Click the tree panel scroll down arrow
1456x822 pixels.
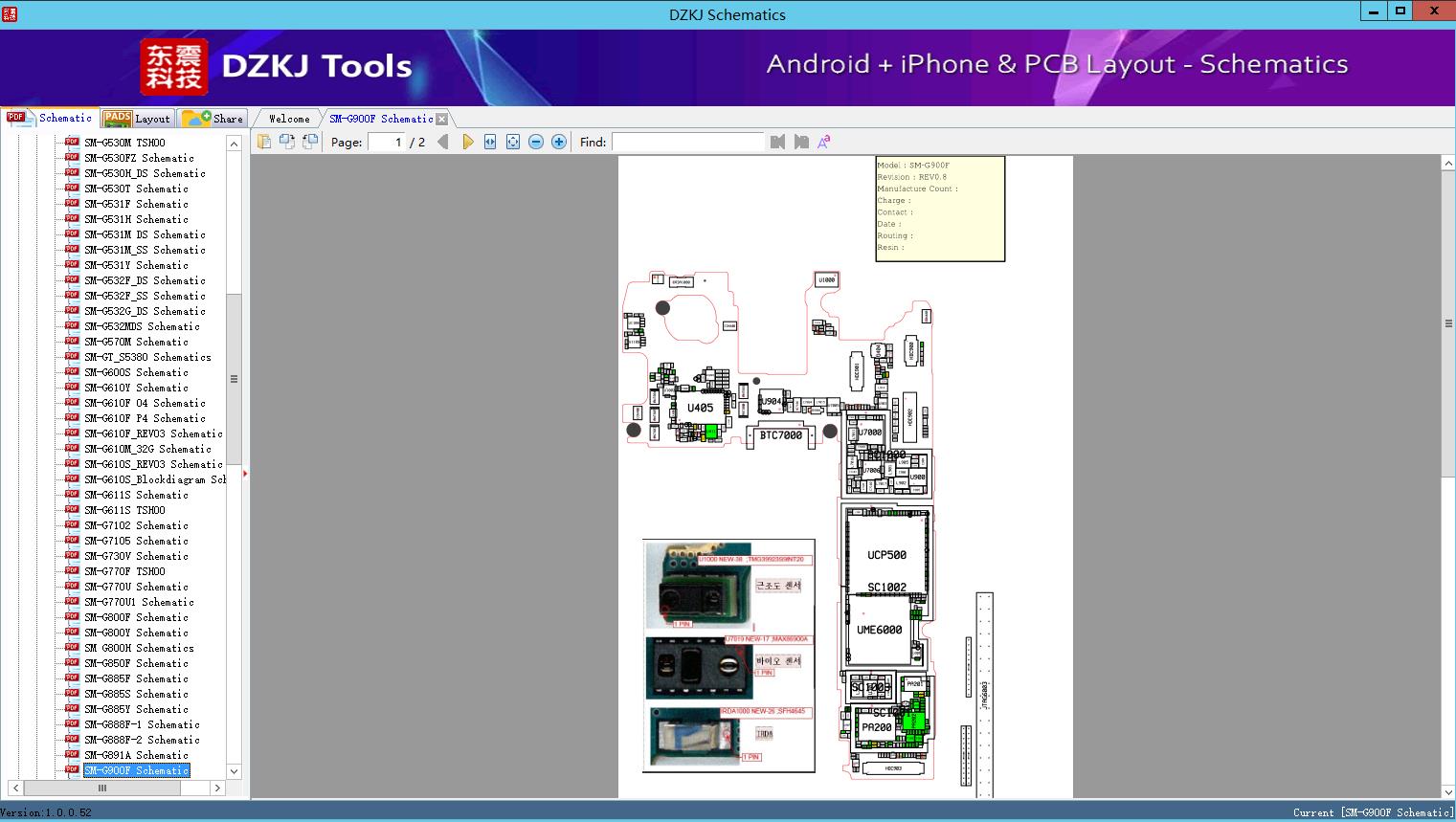pyautogui.click(x=234, y=771)
